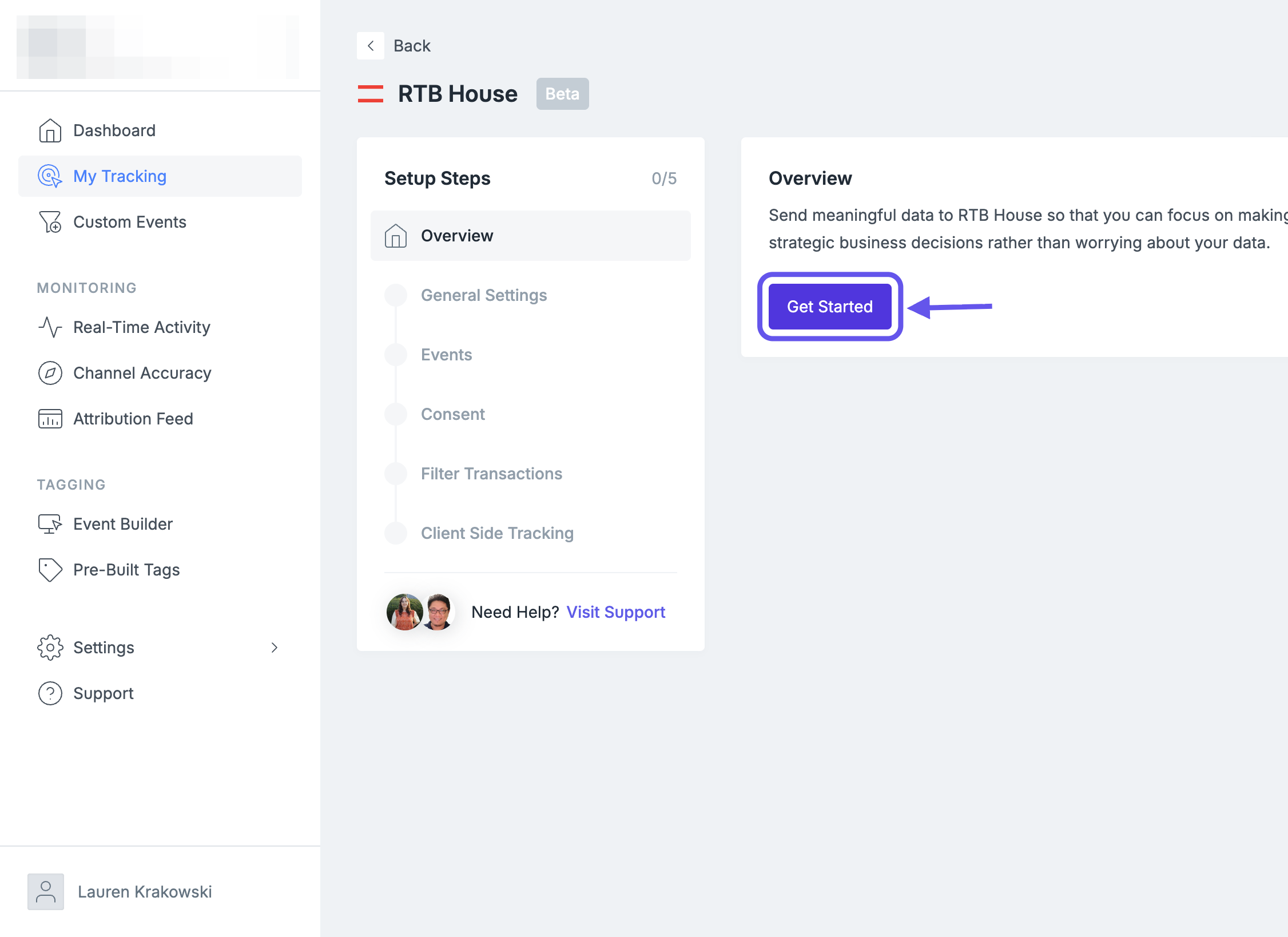Click the Pre-Built Tags tag icon
1288x937 pixels.
[50, 570]
